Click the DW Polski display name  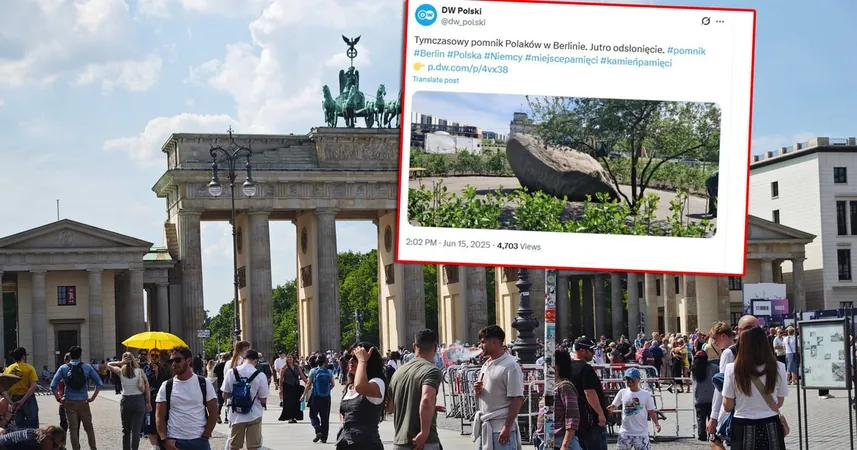coord(461,11)
